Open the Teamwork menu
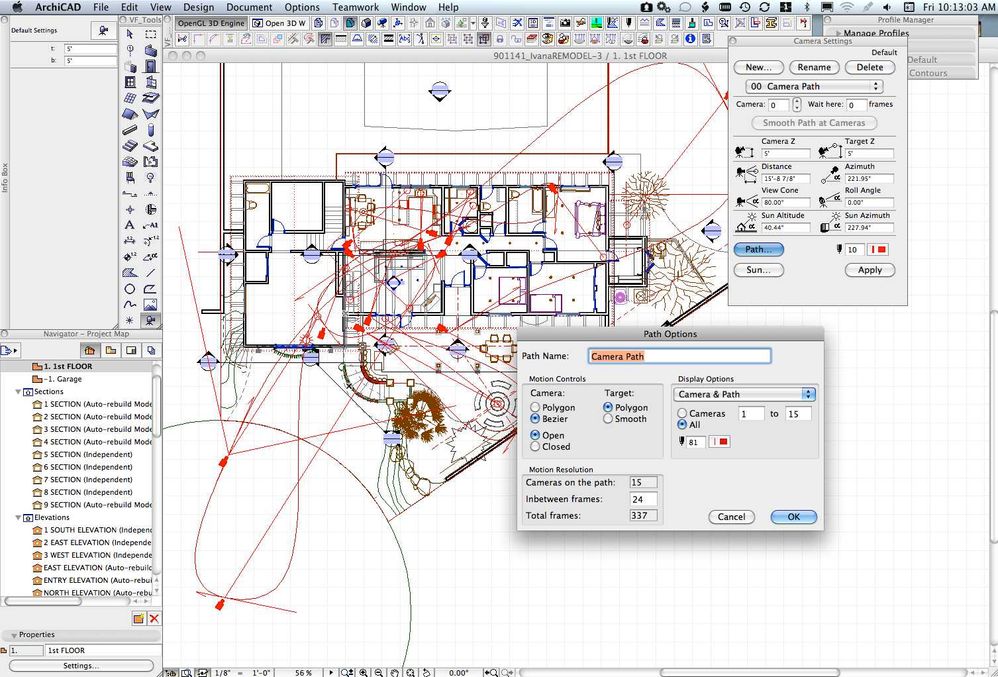Viewport: 998px width, 677px height. tap(355, 7)
